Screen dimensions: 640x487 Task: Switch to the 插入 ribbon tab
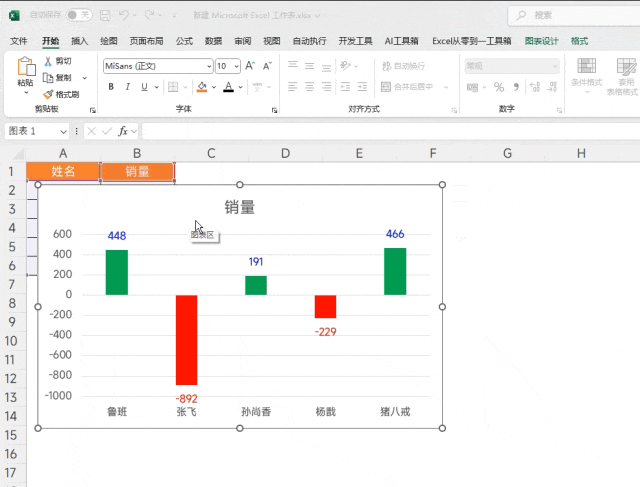pyautogui.click(x=80, y=41)
